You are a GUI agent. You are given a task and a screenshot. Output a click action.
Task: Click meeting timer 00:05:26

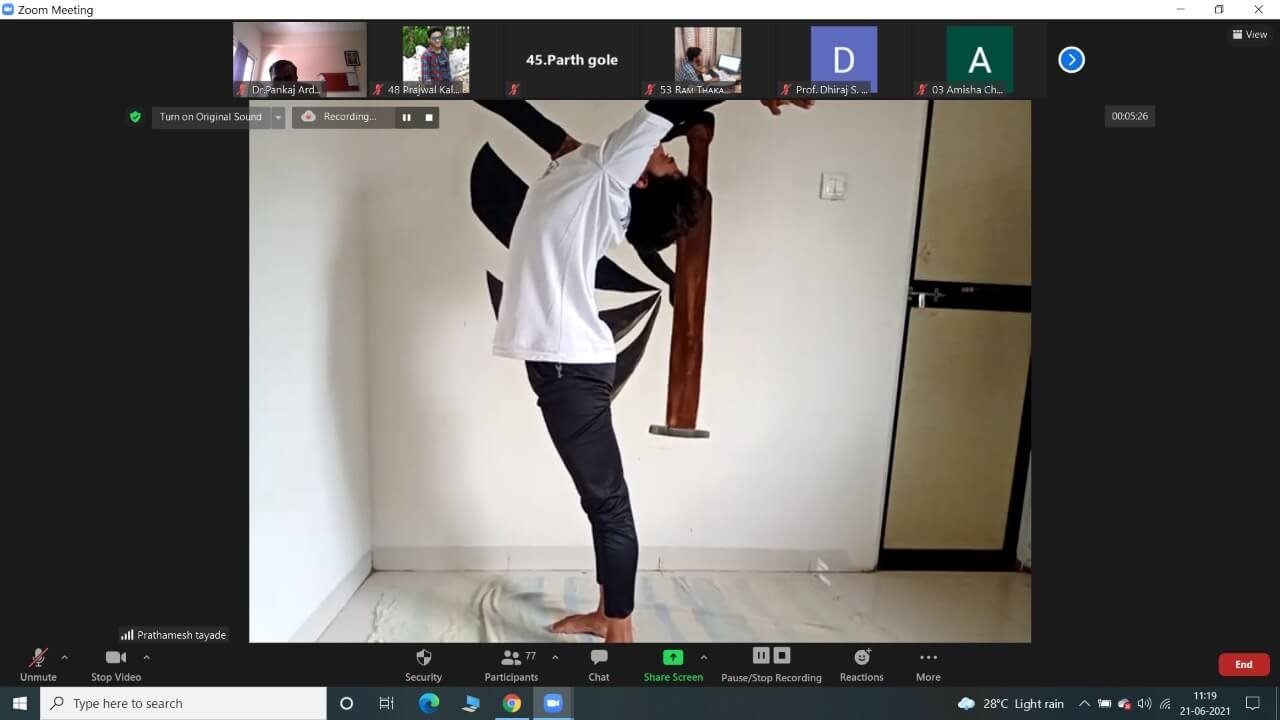point(1130,116)
